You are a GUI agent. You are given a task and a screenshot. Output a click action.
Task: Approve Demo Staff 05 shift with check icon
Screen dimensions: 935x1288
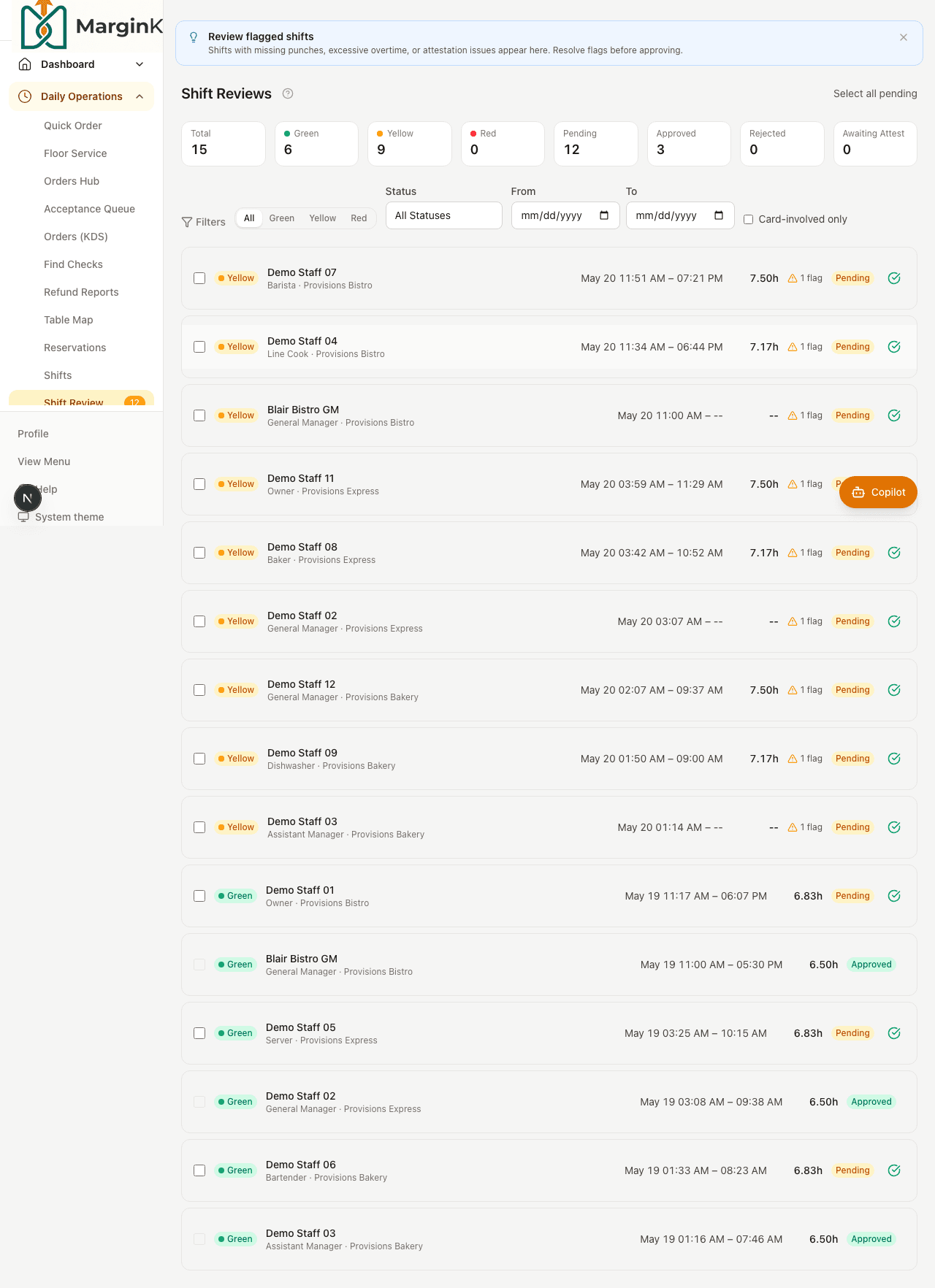(x=894, y=1033)
